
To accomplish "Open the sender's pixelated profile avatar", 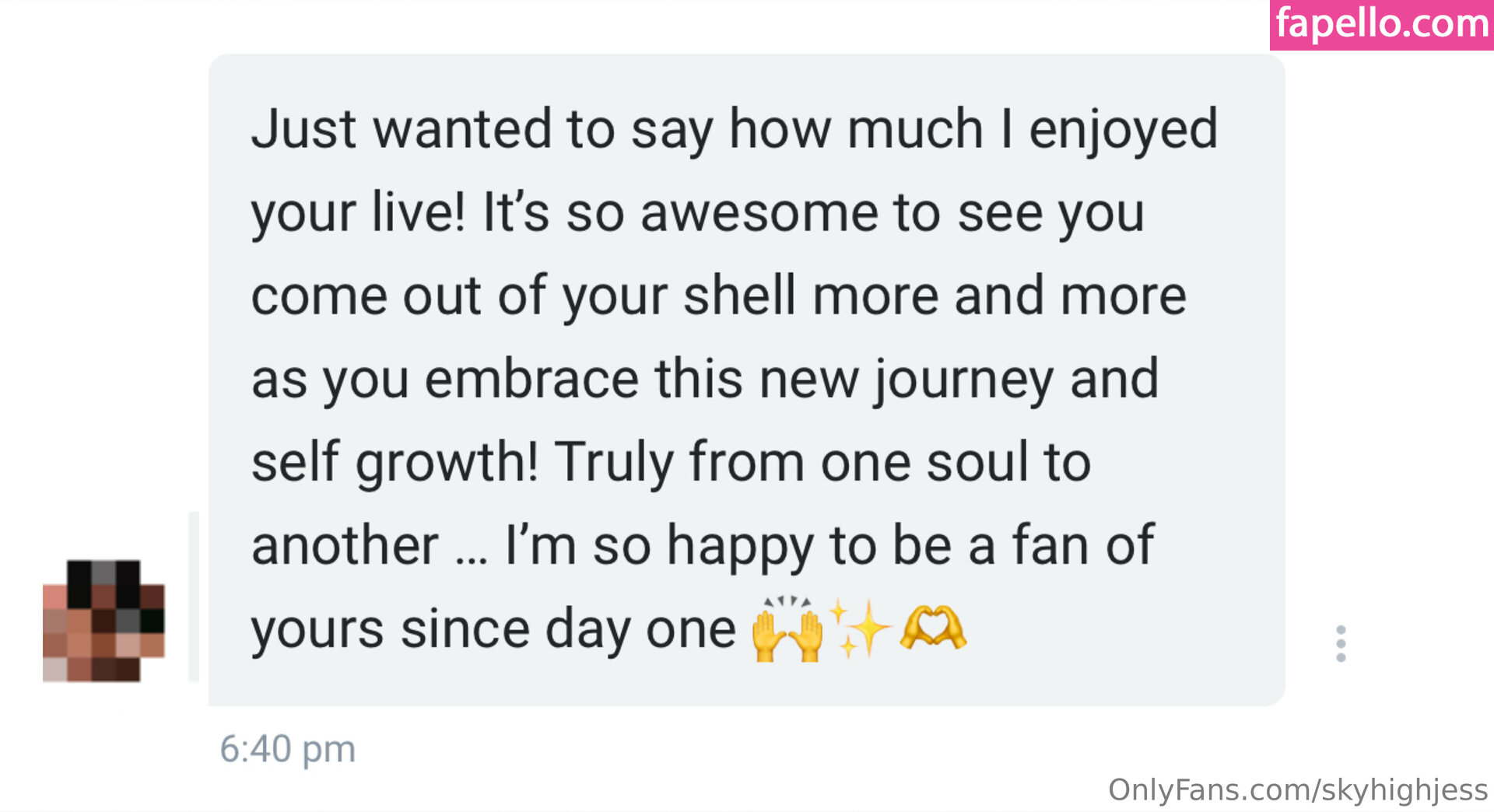I will (x=103, y=621).
